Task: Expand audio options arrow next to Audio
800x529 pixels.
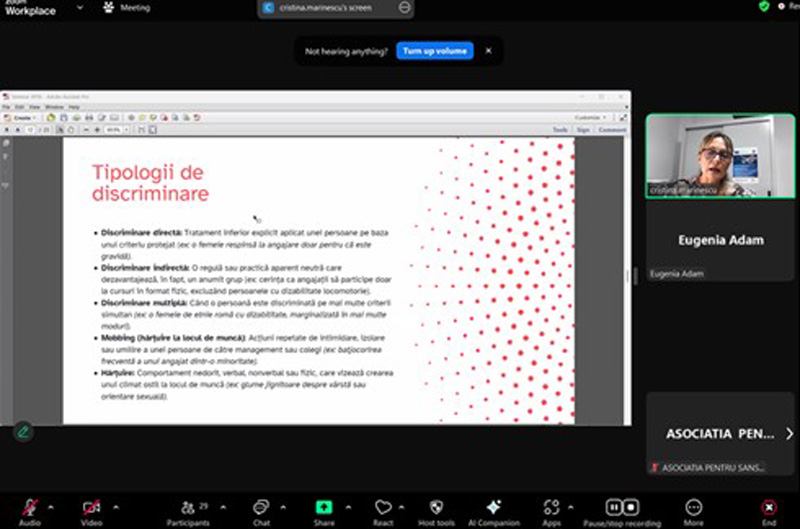Action: click(51, 505)
